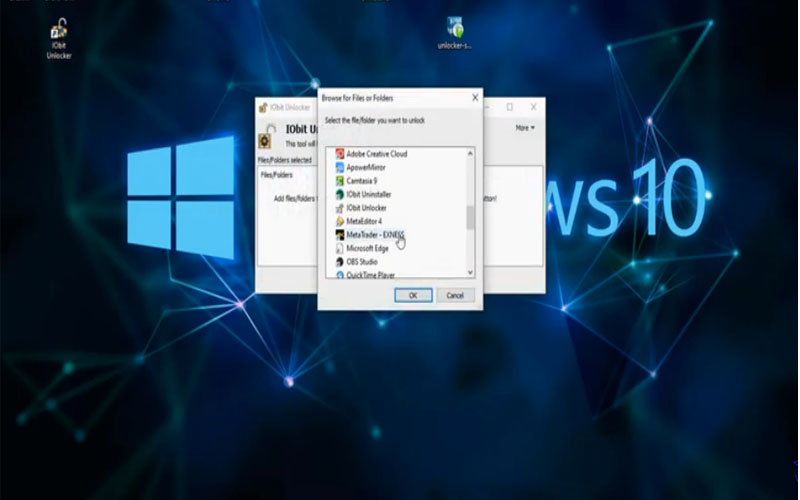Select MetaTrader - EXNESS entry text
800x500 pixels.
[x=375, y=235]
